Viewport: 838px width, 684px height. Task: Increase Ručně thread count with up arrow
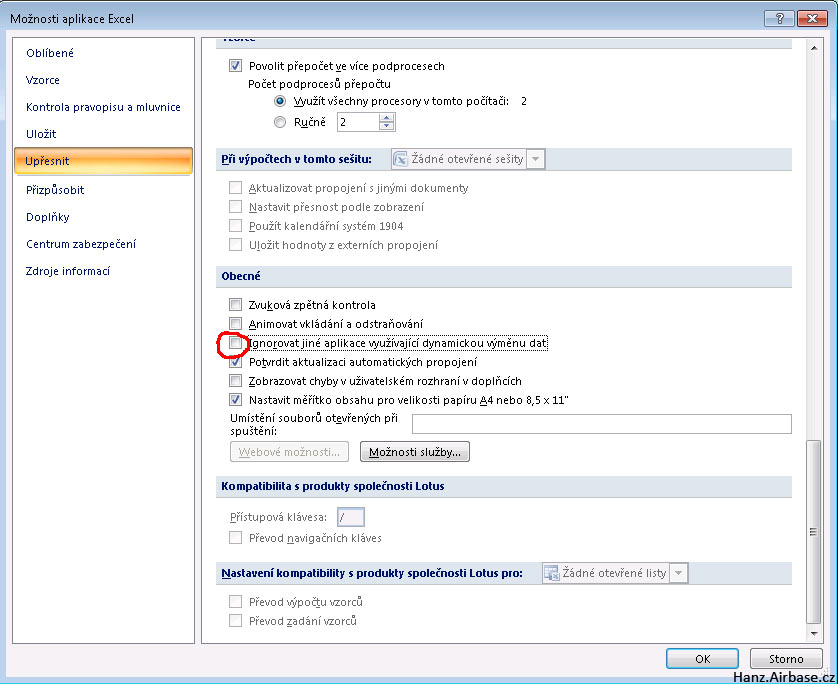(x=386, y=118)
